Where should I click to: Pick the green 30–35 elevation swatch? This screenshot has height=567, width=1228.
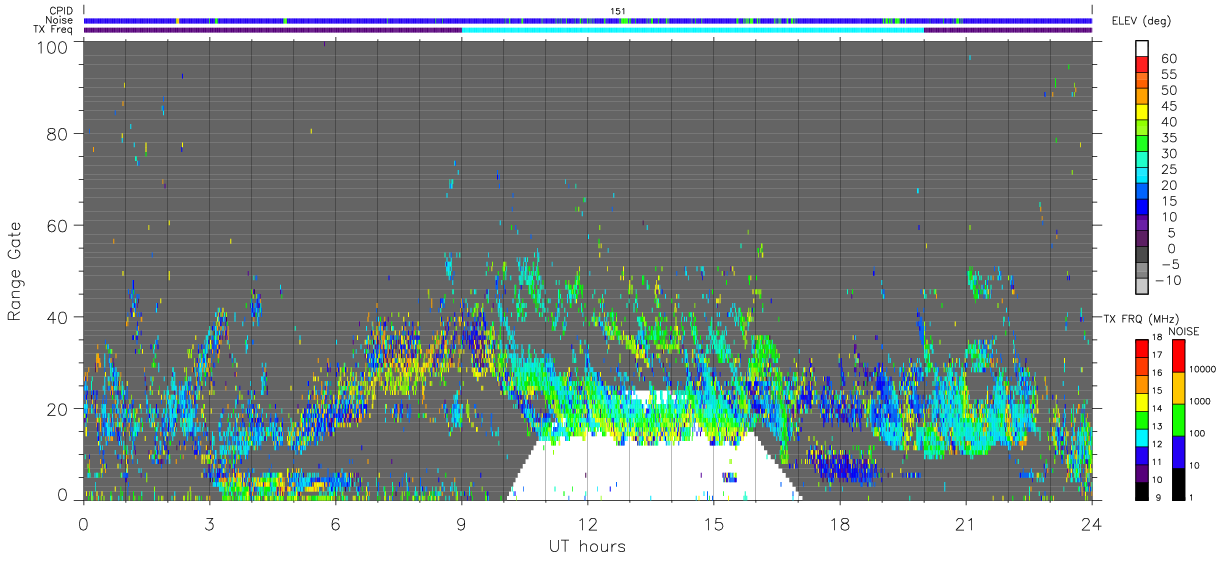coord(1142,142)
